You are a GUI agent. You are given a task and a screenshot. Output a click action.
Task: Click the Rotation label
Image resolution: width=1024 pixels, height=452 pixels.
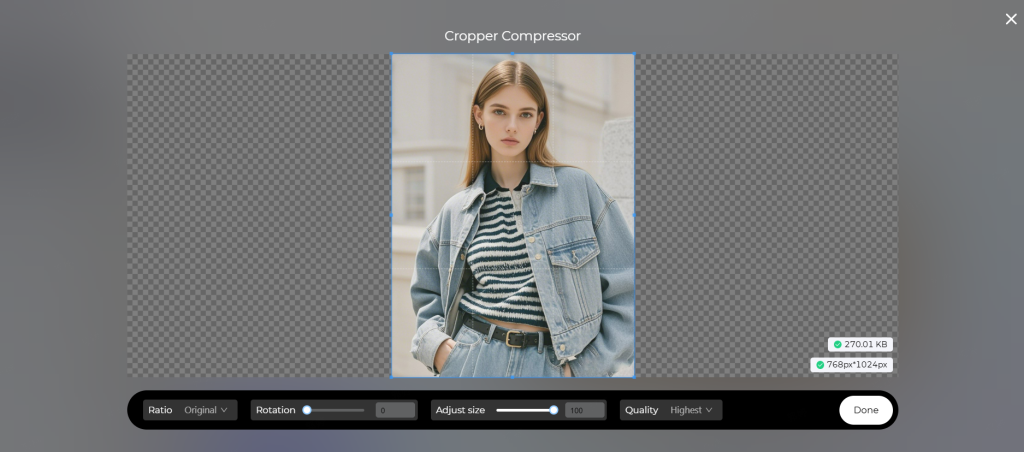(276, 410)
